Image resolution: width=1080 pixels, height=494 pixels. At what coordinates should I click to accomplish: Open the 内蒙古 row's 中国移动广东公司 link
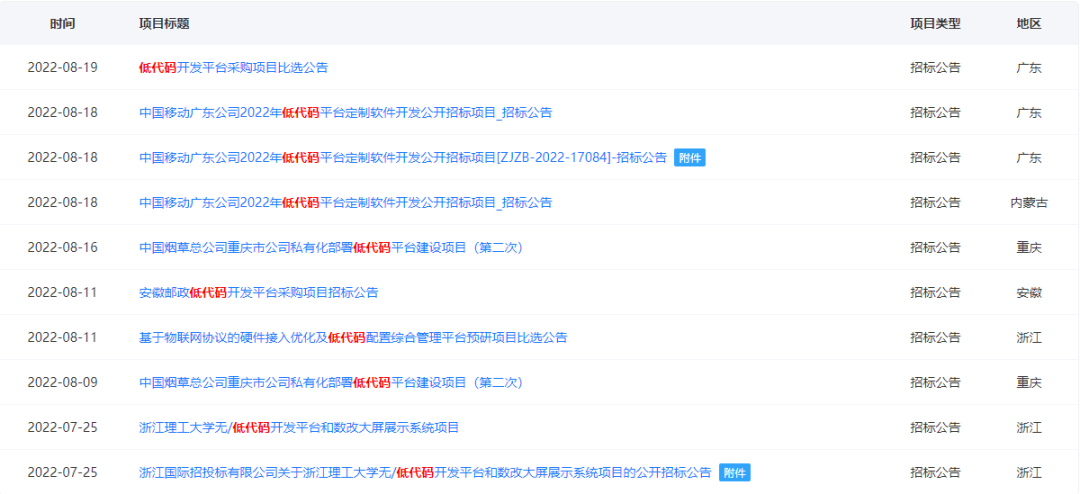[x=345, y=203]
